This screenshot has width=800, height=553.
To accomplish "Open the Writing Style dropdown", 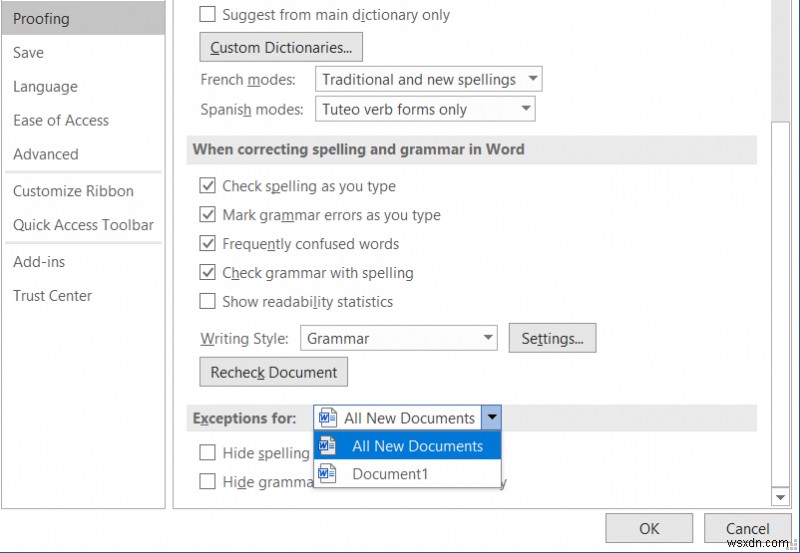I will tap(487, 338).
